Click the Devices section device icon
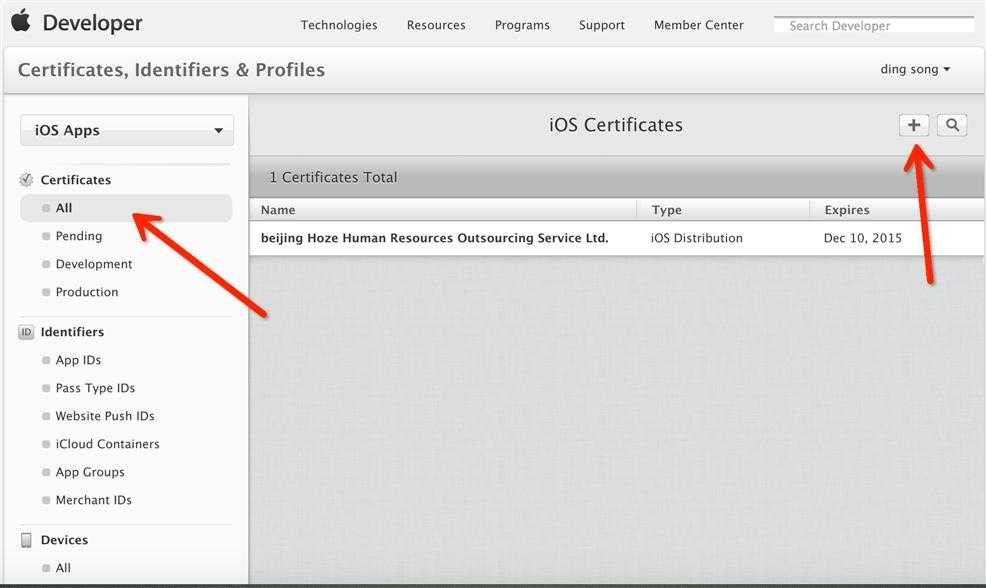This screenshot has height=588, width=986. pos(26,540)
